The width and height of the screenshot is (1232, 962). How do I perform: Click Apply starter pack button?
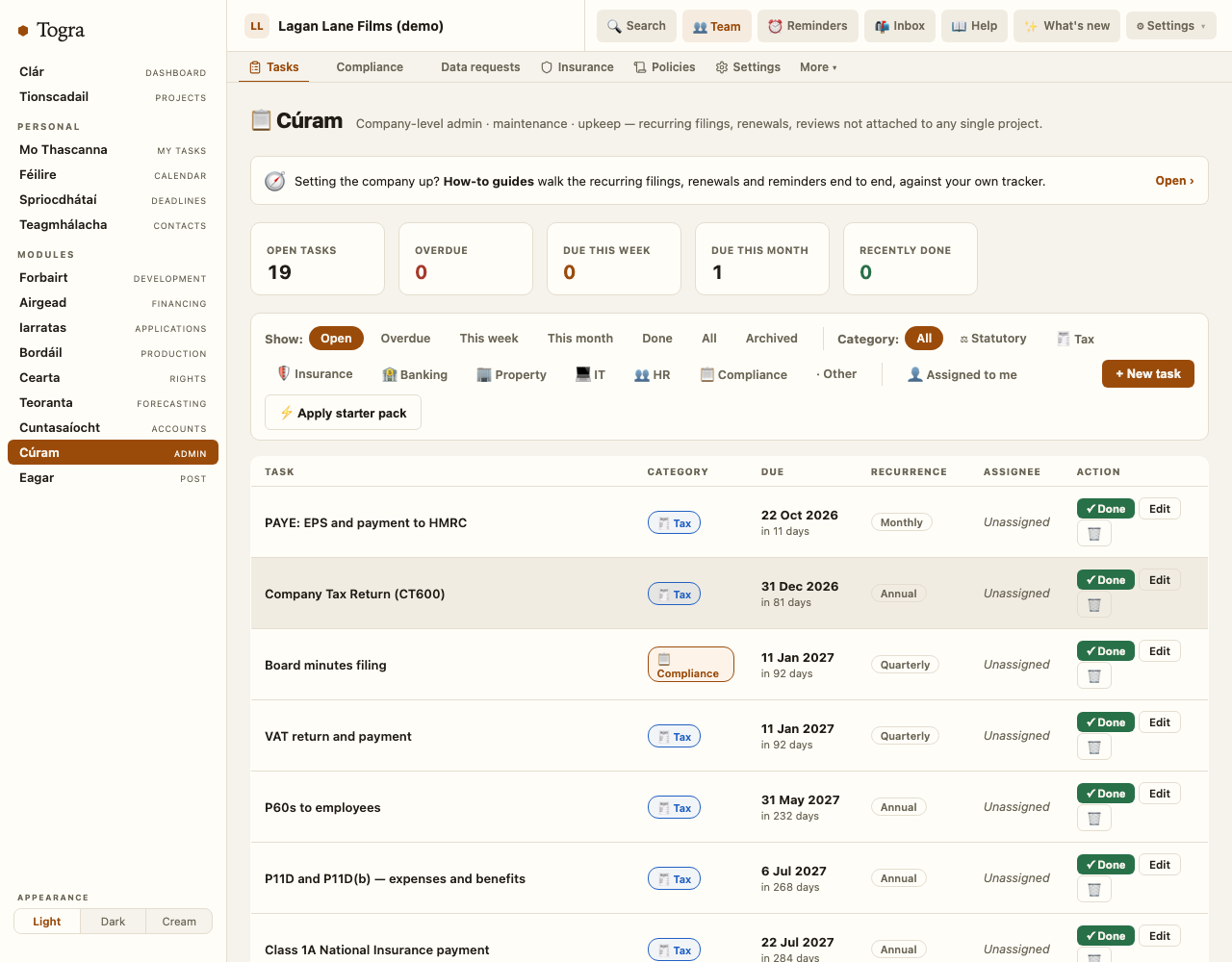pyautogui.click(x=343, y=413)
